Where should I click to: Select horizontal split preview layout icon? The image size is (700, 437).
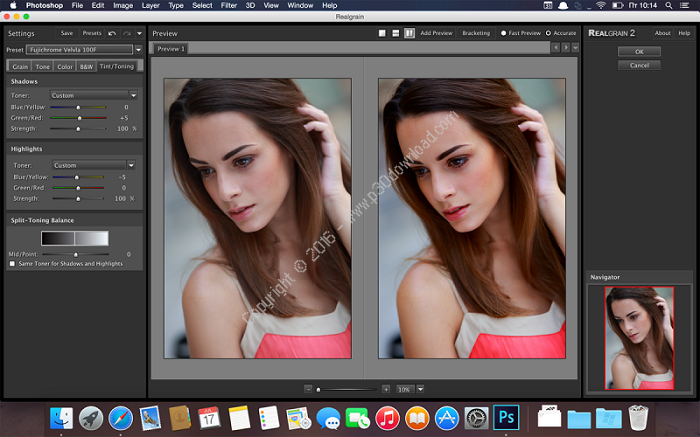point(396,33)
